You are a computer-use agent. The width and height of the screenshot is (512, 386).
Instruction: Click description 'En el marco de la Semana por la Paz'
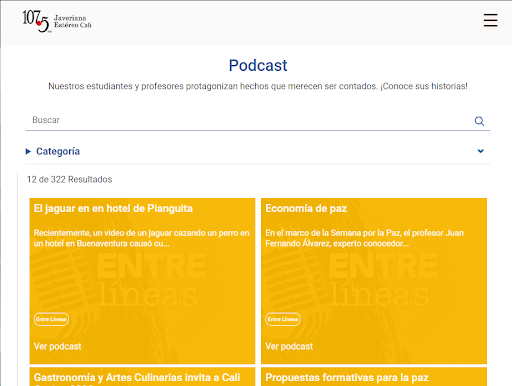coord(364,238)
